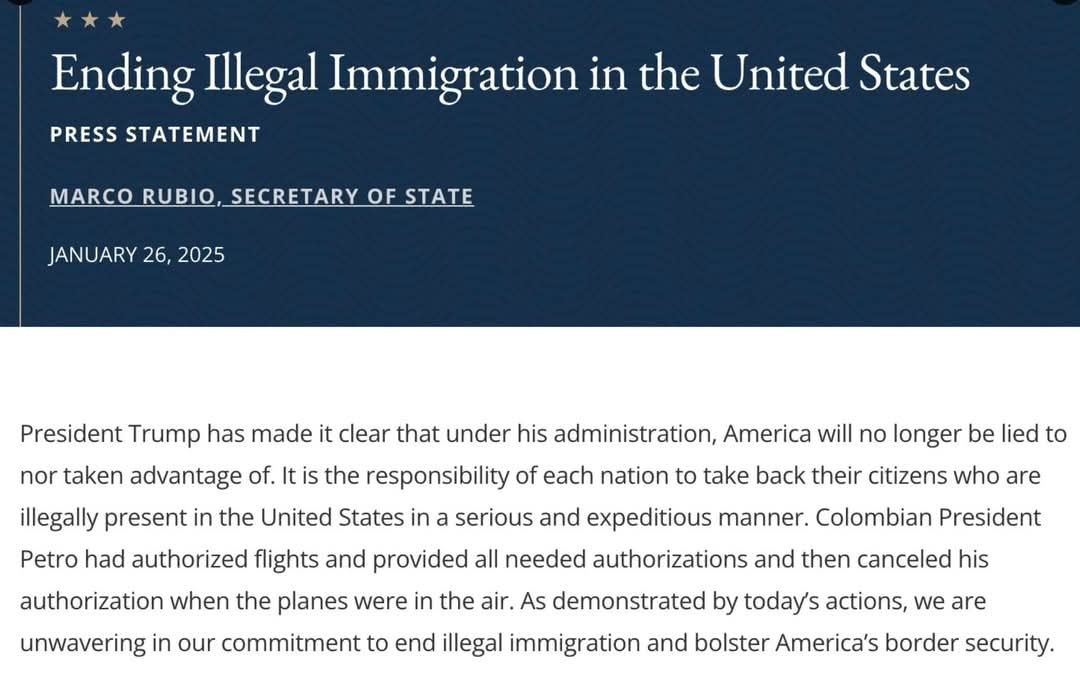The width and height of the screenshot is (1080, 684).
Task: Click the 'Ending Illegal Immigration in the United States' heading
Action: click(x=510, y=74)
